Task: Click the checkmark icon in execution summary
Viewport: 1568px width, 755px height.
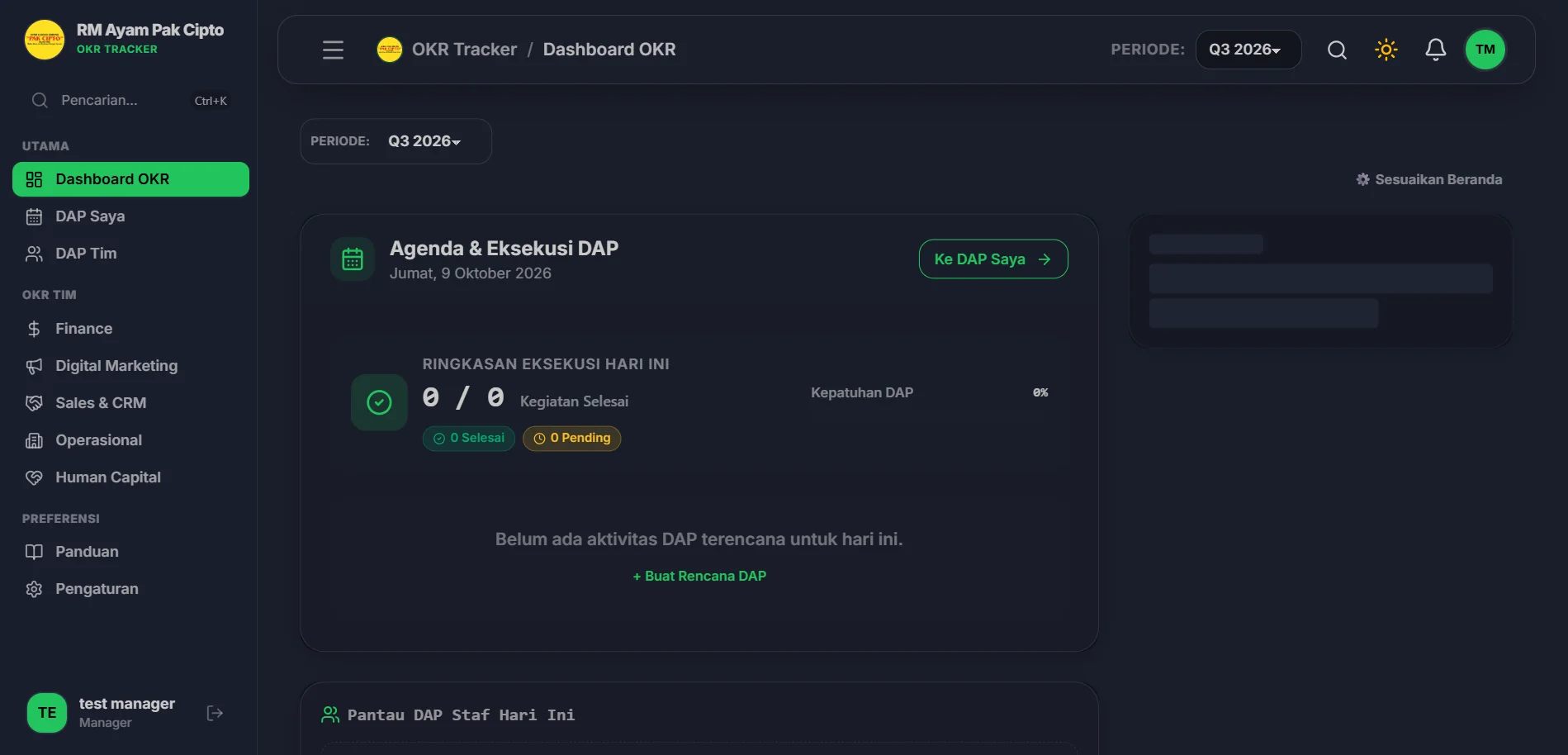Action: 379,402
